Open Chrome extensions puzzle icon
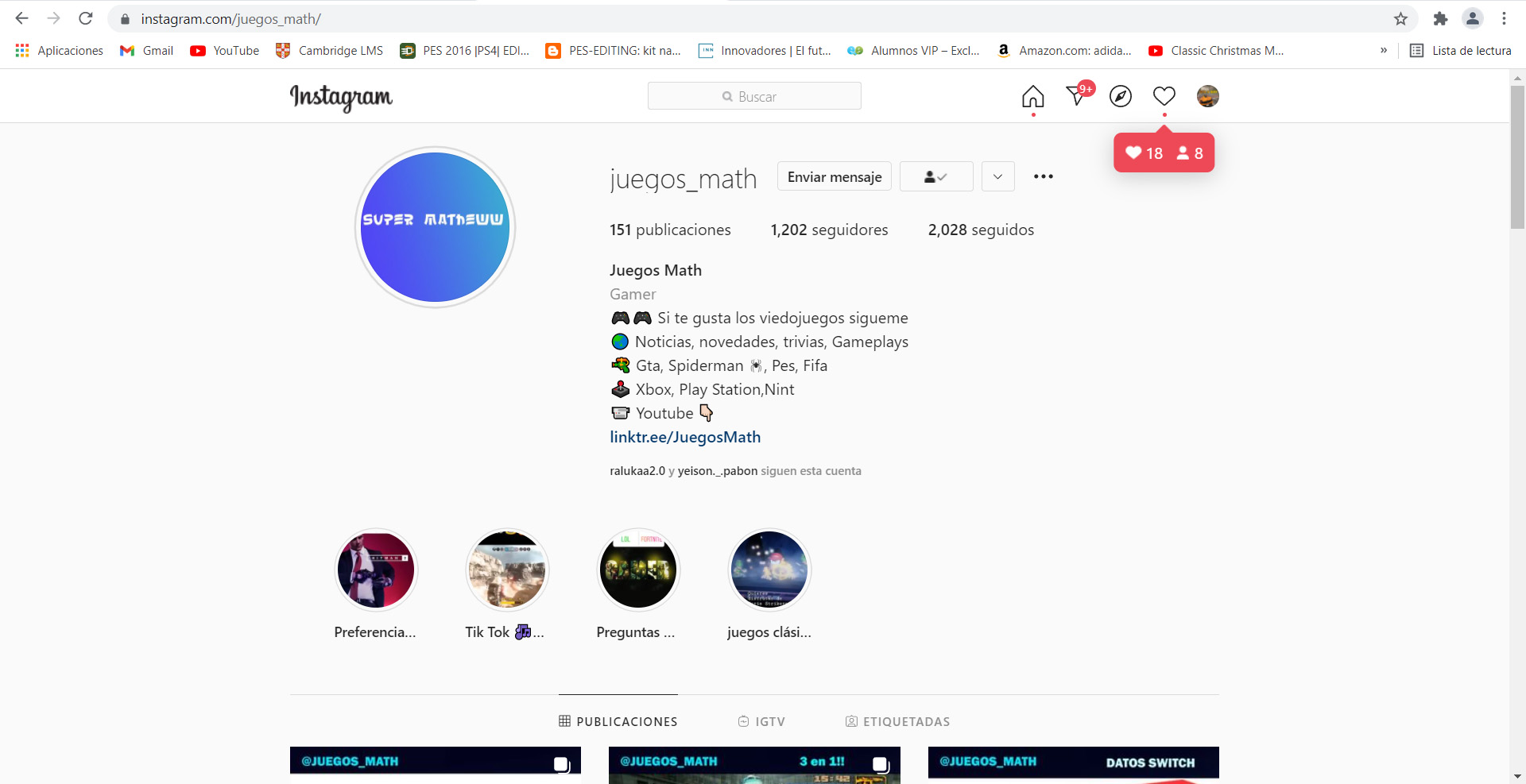The width and height of the screenshot is (1526, 784). pos(1440,18)
